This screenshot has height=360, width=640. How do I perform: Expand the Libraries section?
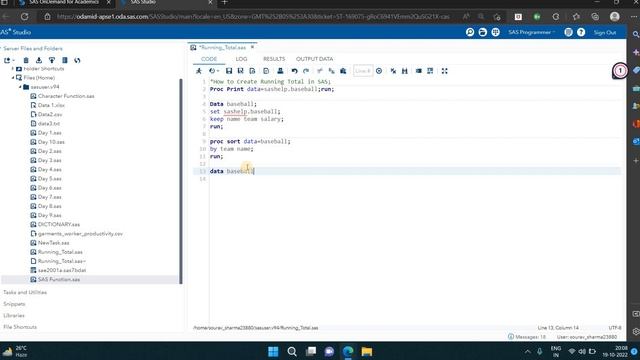coord(14,316)
